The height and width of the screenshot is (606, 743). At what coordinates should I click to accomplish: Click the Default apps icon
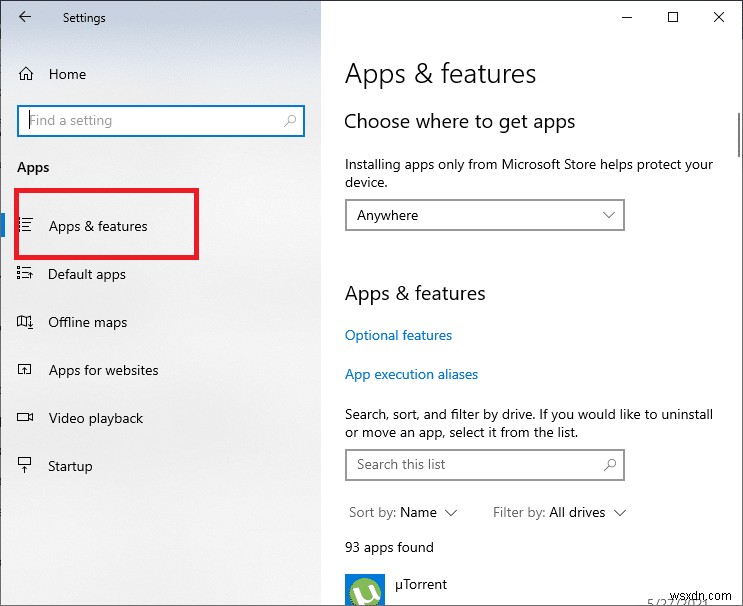[x=25, y=273]
